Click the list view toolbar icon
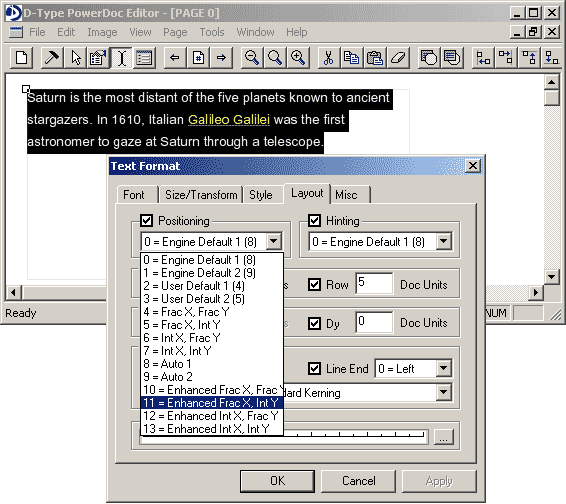The image size is (566, 504). (x=144, y=58)
